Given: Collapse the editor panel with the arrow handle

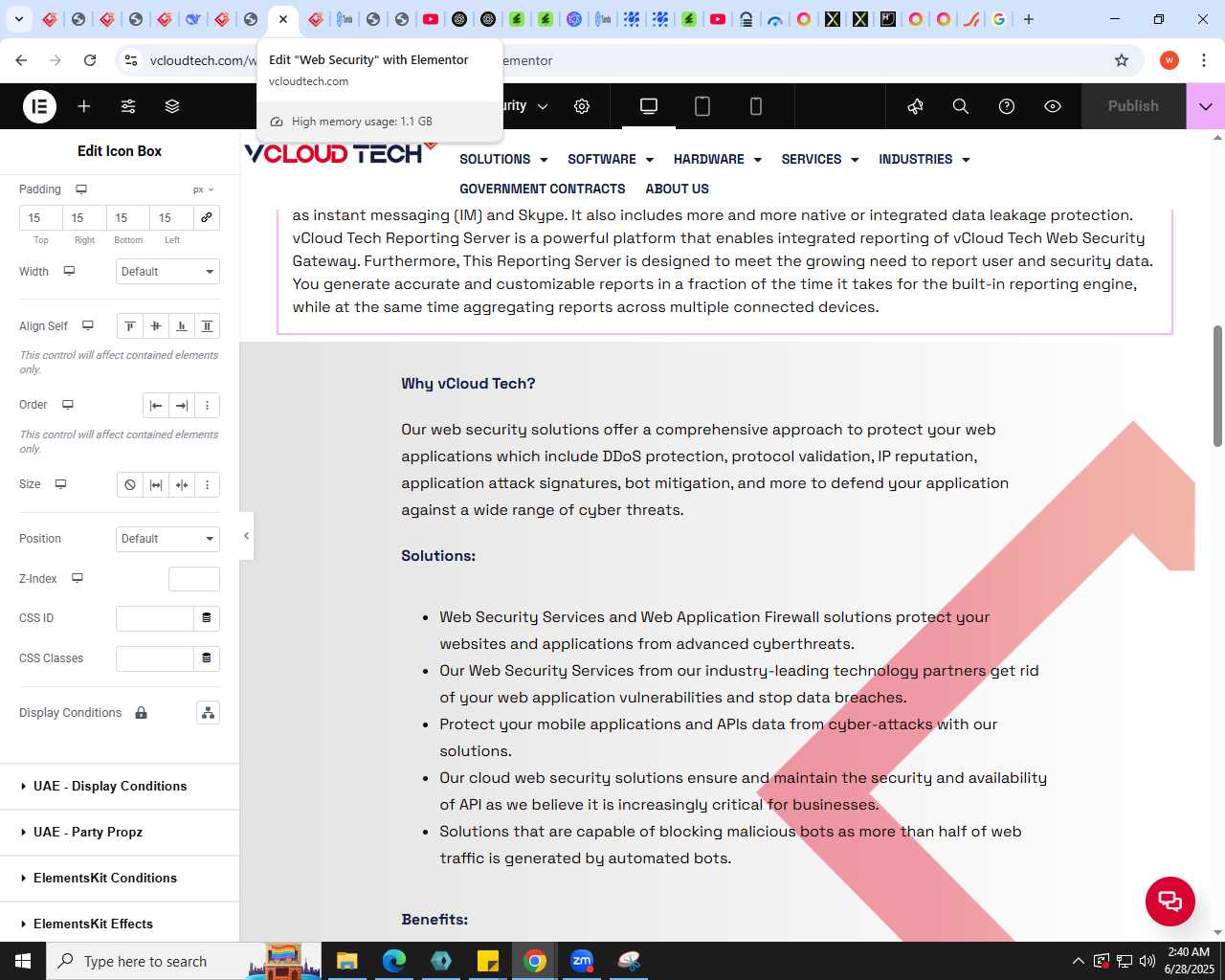Looking at the screenshot, I should click(246, 536).
